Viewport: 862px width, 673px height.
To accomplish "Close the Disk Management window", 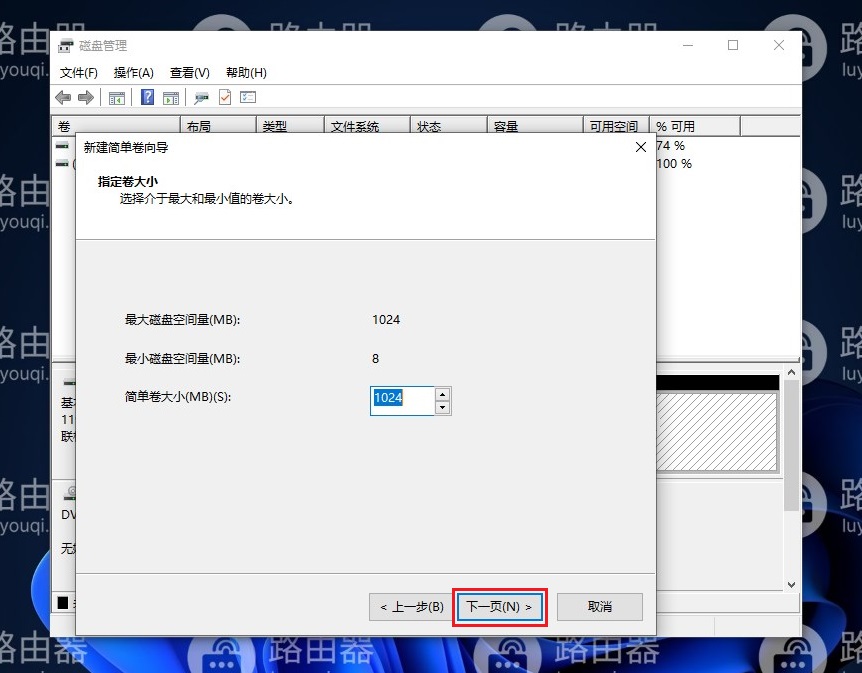I will point(779,45).
